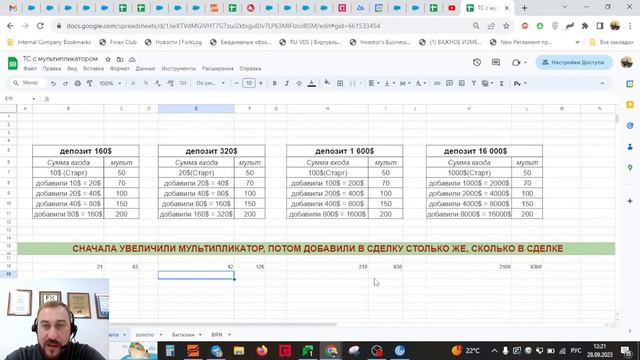
Task: Format as percent
Action: [x=146, y=83]
